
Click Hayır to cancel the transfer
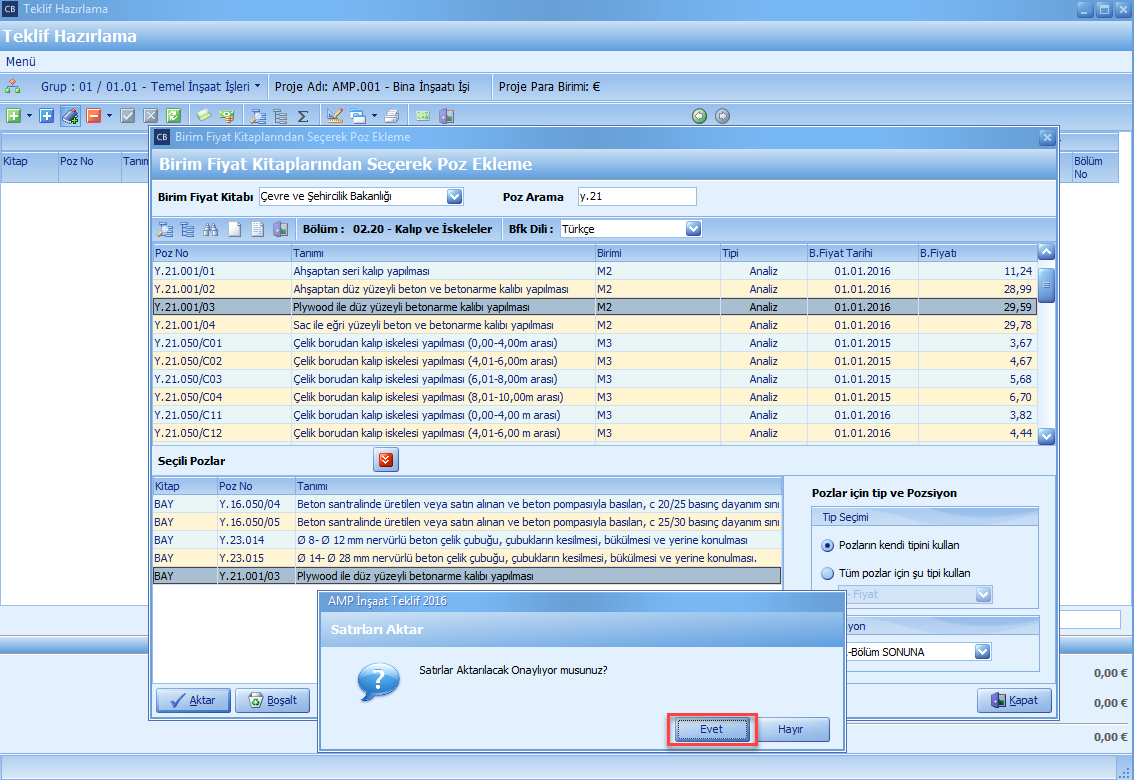tap(790, 730)
